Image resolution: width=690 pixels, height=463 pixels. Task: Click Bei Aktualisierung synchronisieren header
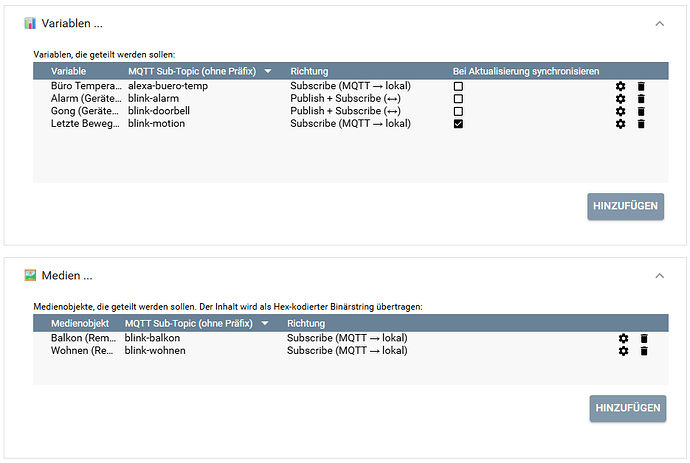[x=526, y=71]
